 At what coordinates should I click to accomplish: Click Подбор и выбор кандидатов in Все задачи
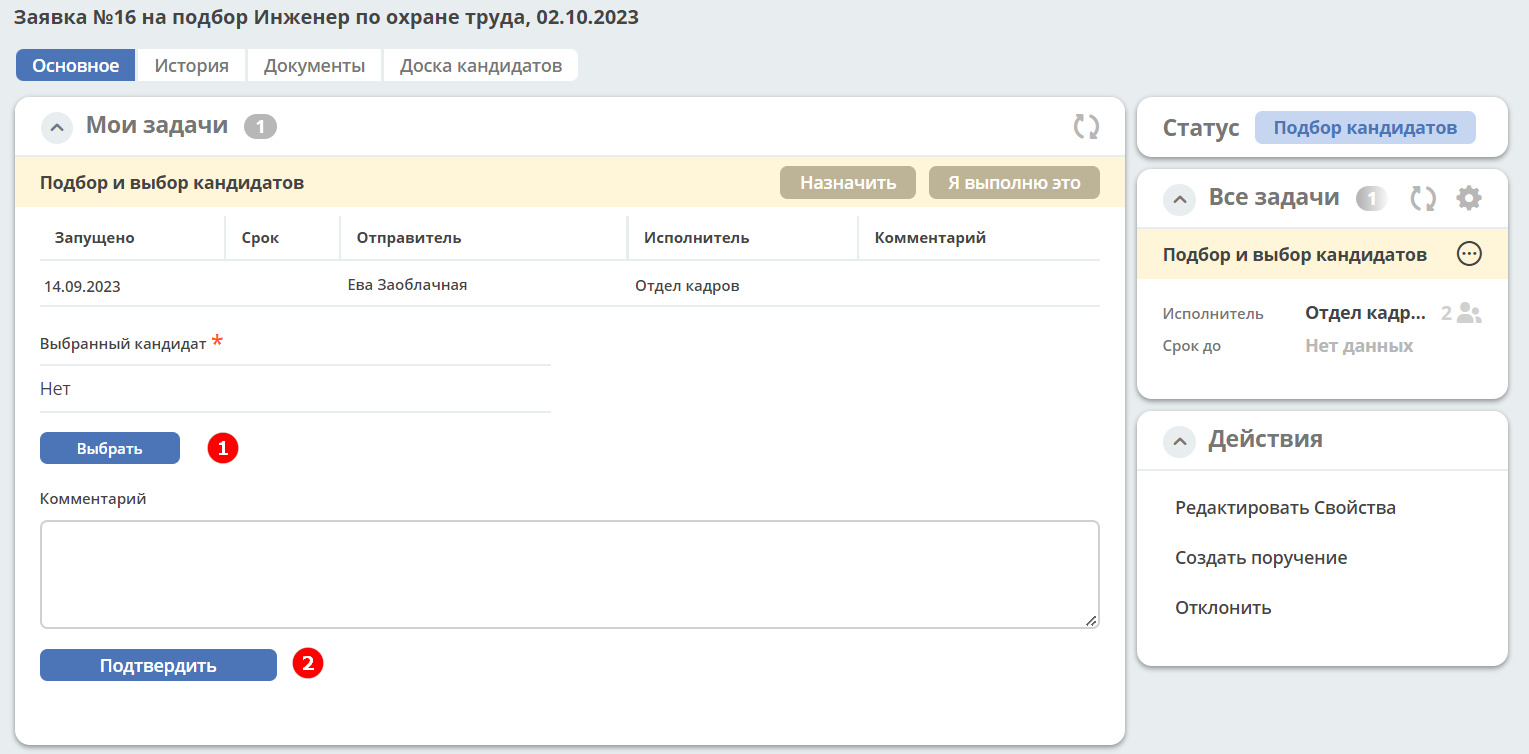[1294, 255]
